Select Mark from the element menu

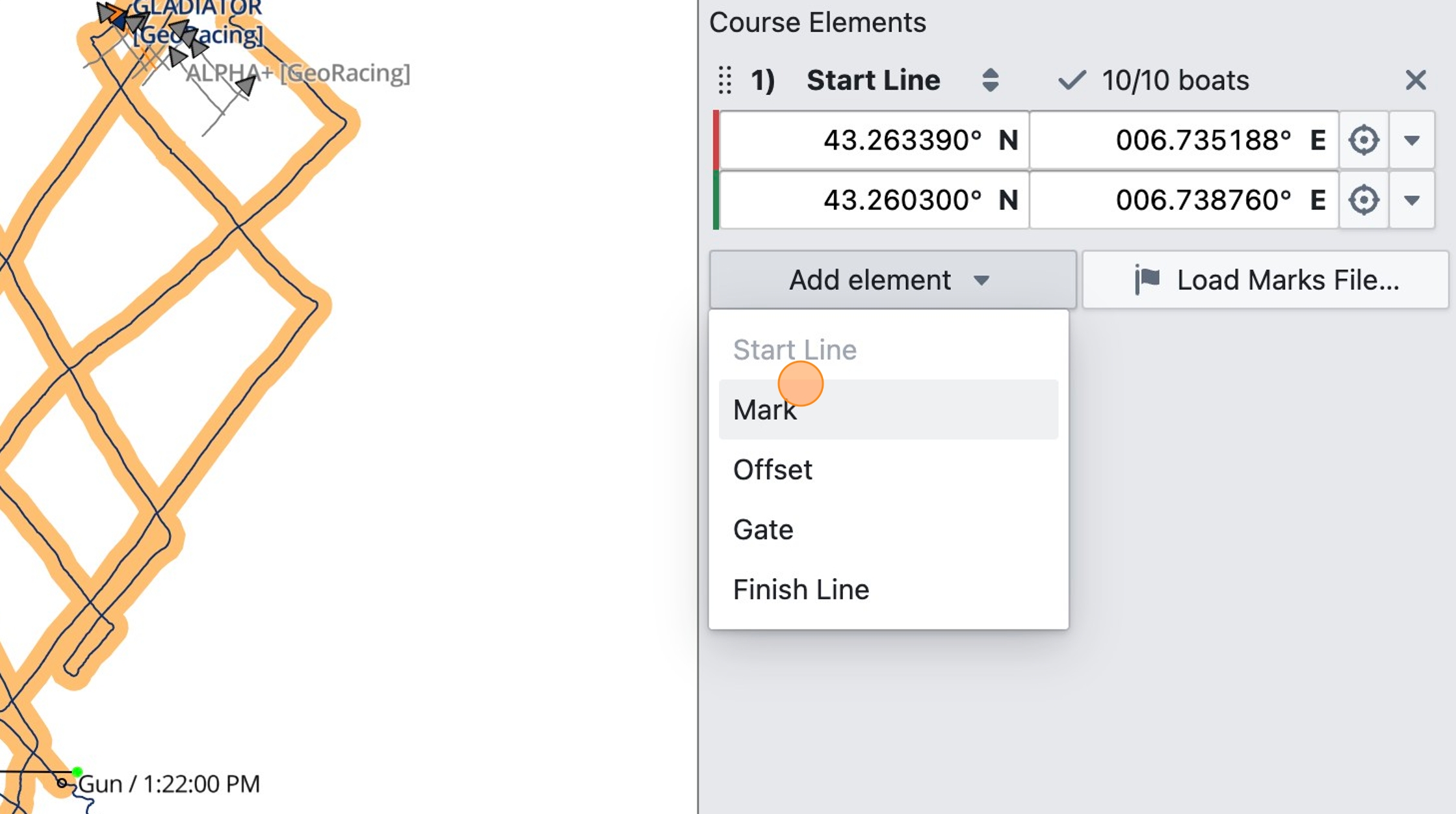(889, 410)
